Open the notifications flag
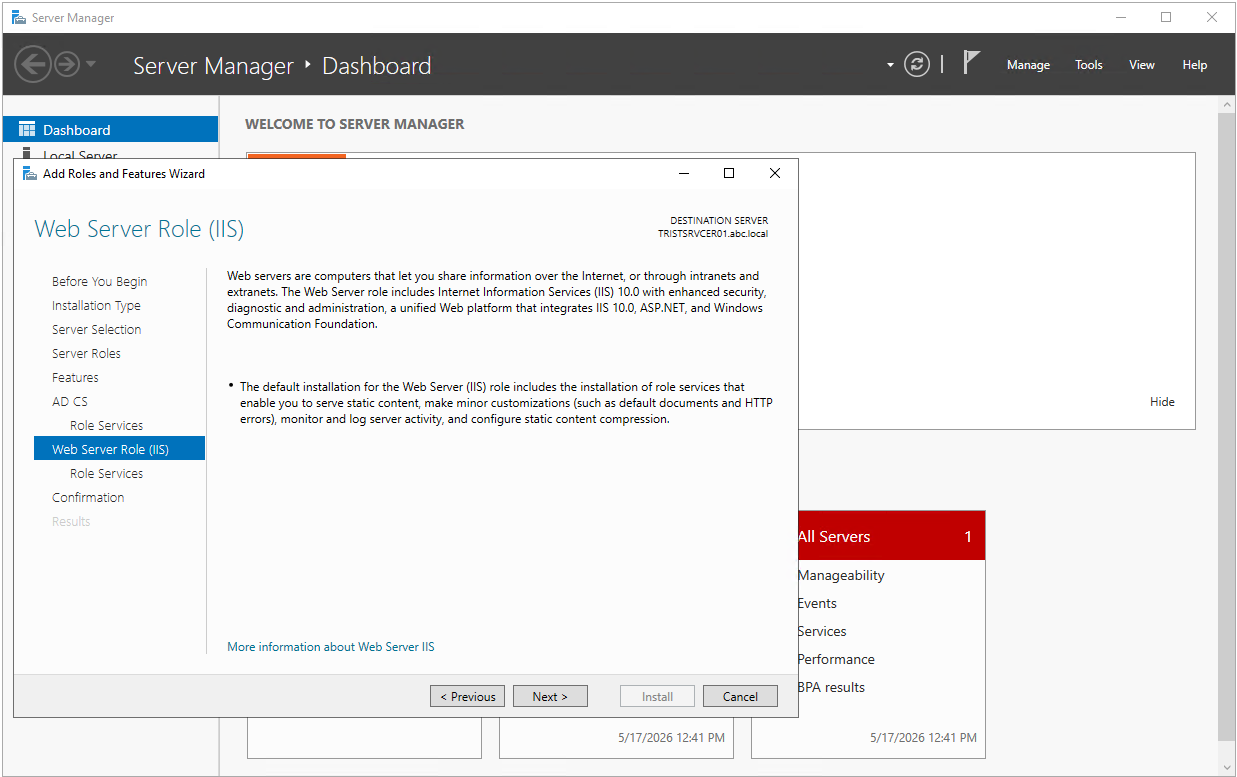The width and height of the screenshot is (1237, 777). [971, 63]
